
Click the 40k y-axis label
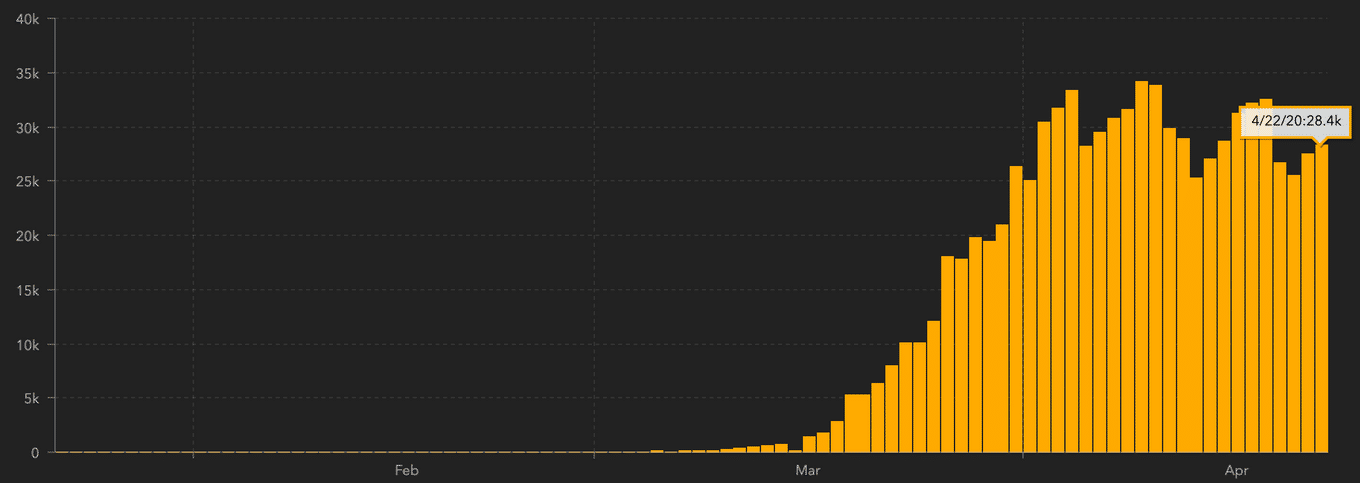26,20
